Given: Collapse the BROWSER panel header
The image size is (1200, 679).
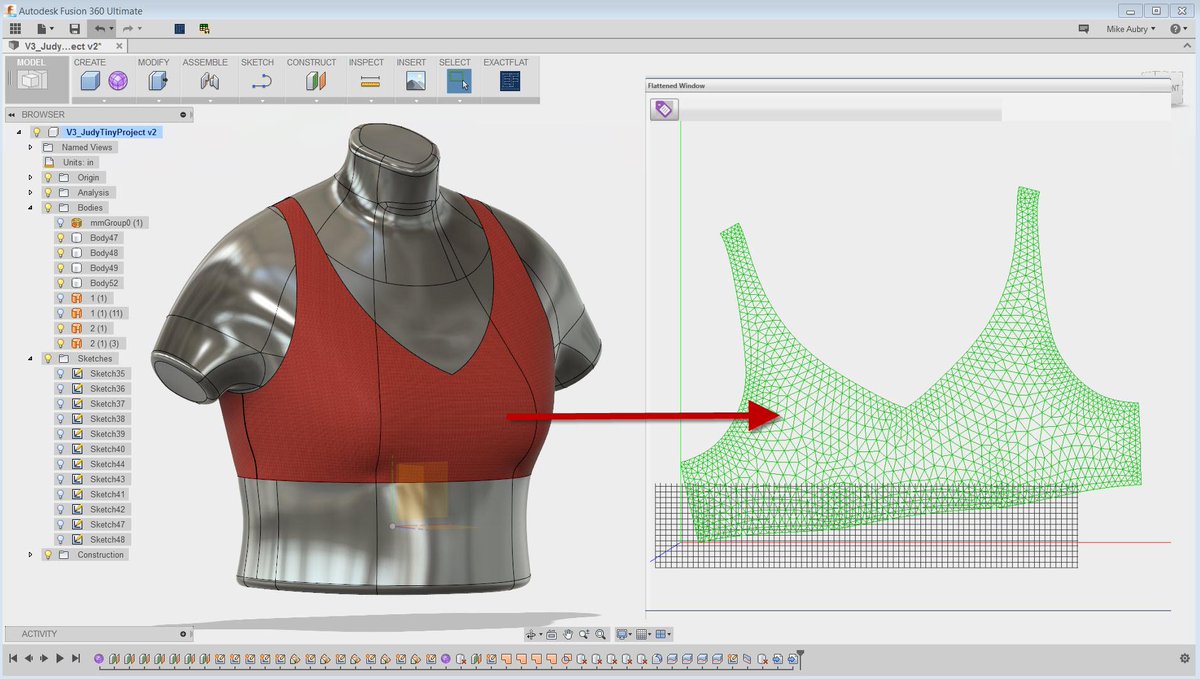Looking at the screenshot, I should click(x=12, y=114).
